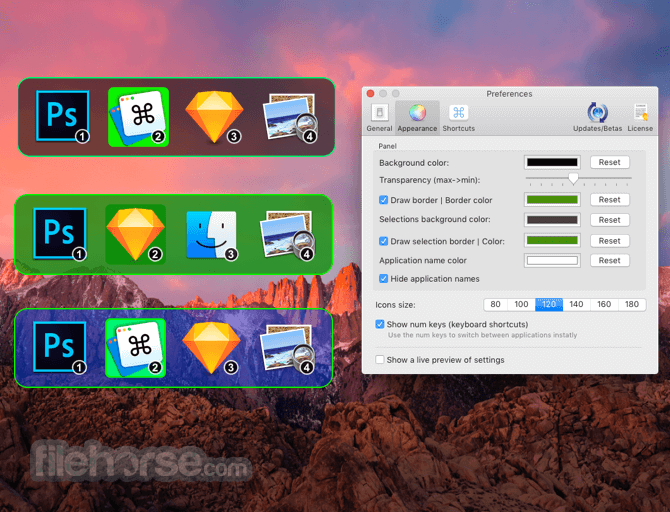The image size is (670, 512).
Task: Uncheck Hide application names
Action: (383, 279)
